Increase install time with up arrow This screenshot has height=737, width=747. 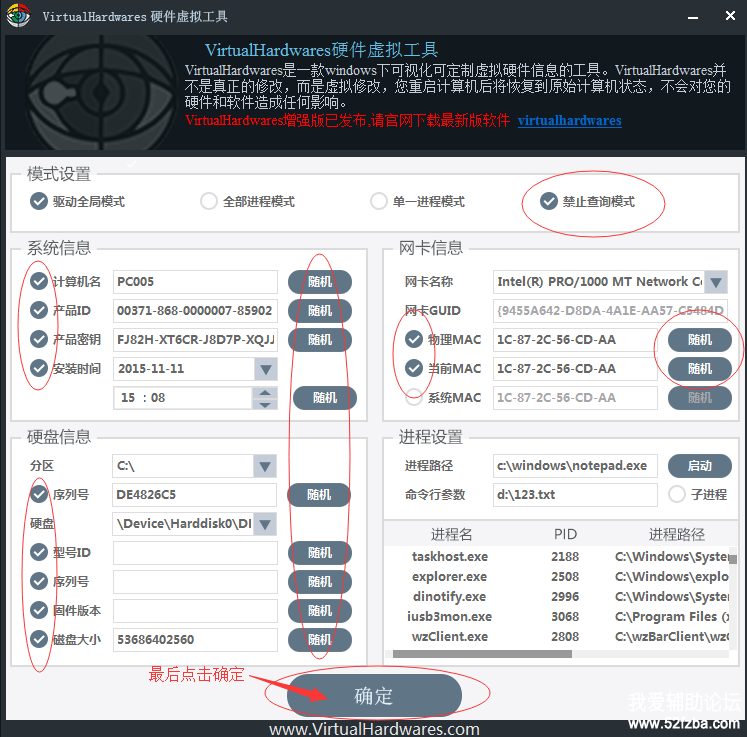265,392
